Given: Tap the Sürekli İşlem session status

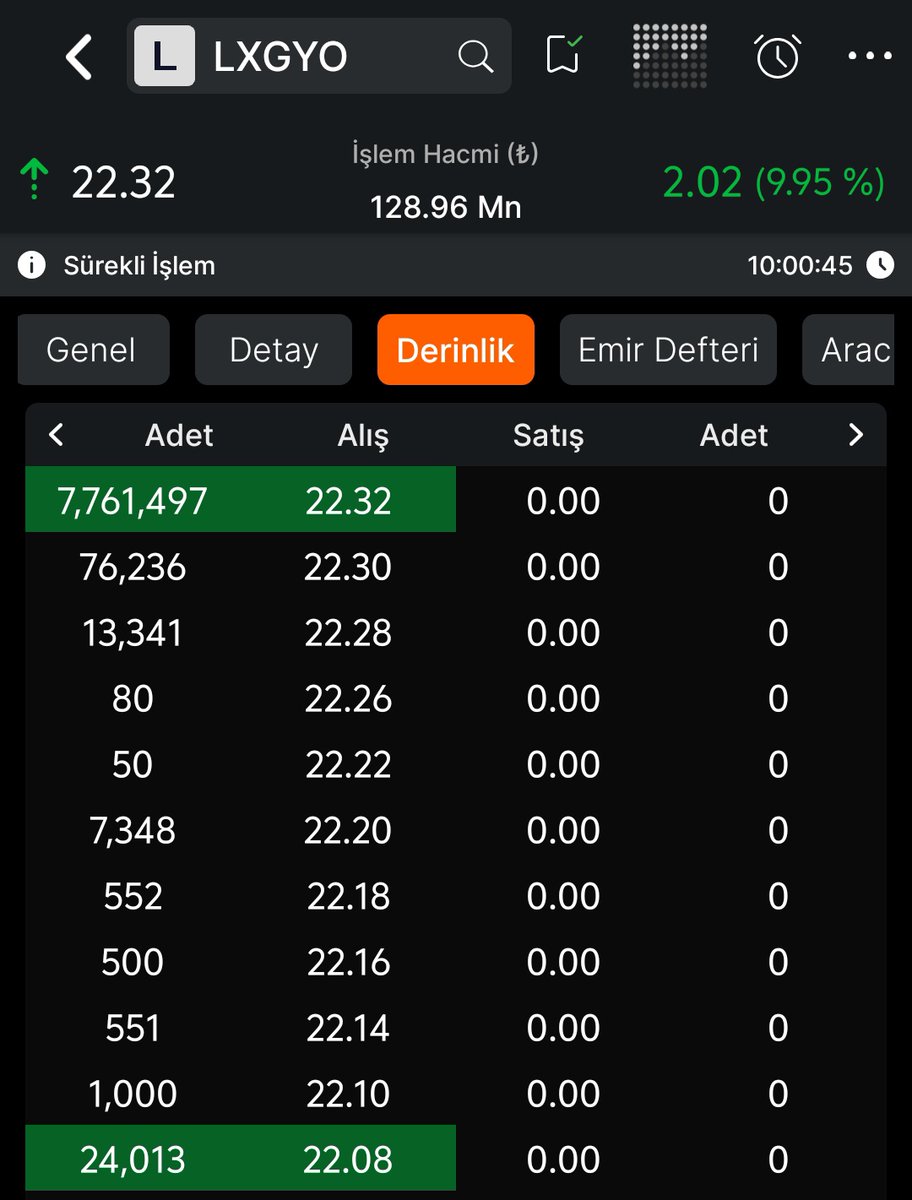Looking at the screenshot, I should (x=139, y=266).
